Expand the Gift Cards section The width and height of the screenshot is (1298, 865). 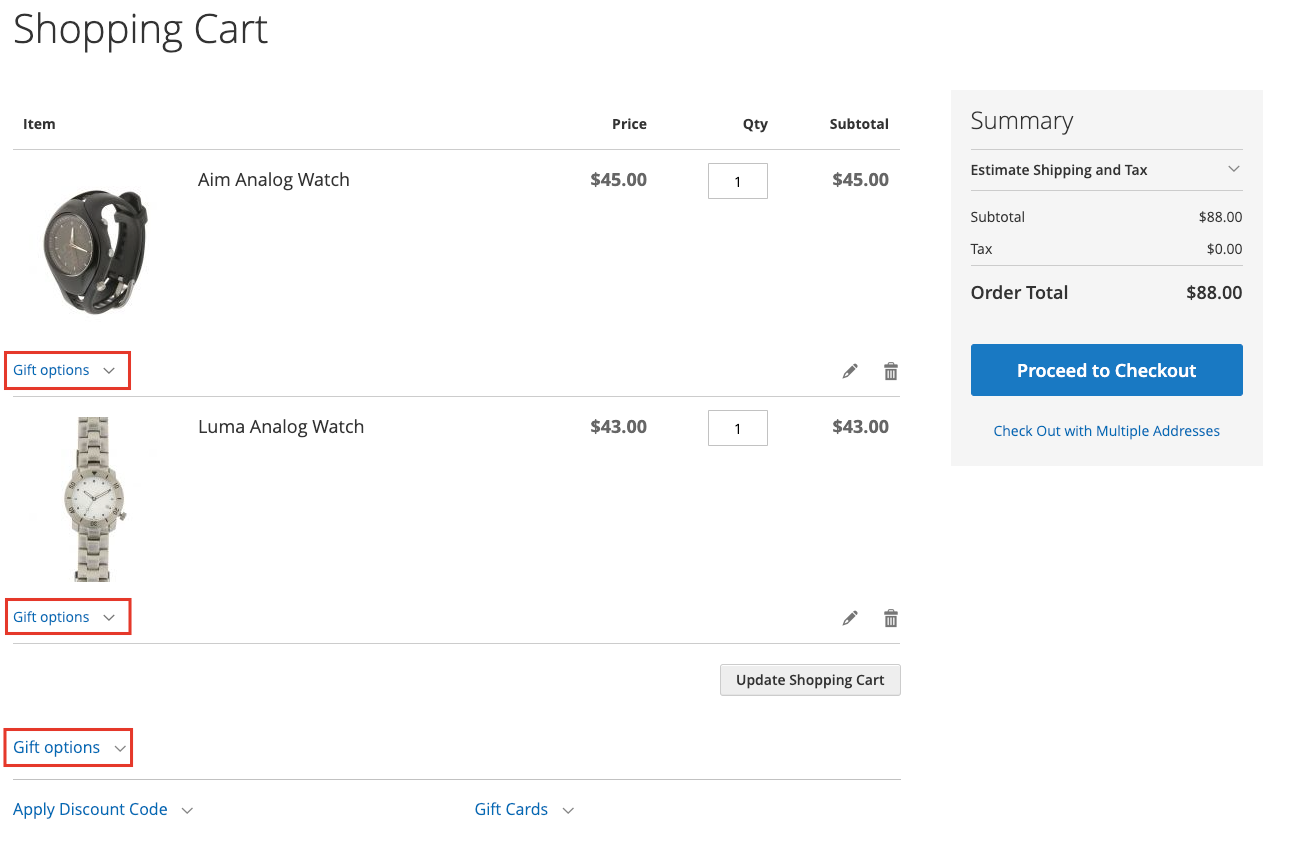[511, 809]
